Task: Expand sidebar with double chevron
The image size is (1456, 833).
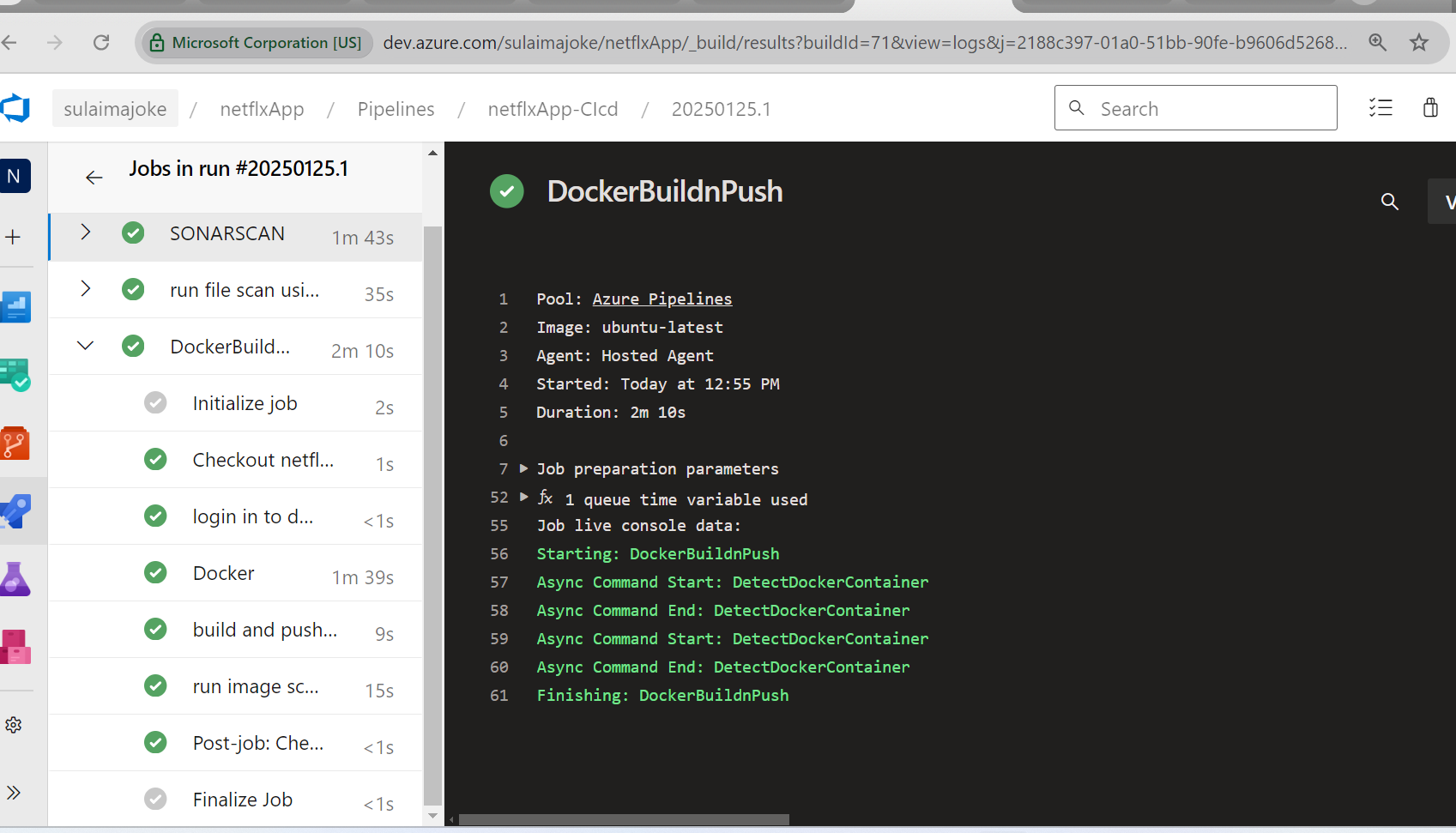Action: [14, 792]
